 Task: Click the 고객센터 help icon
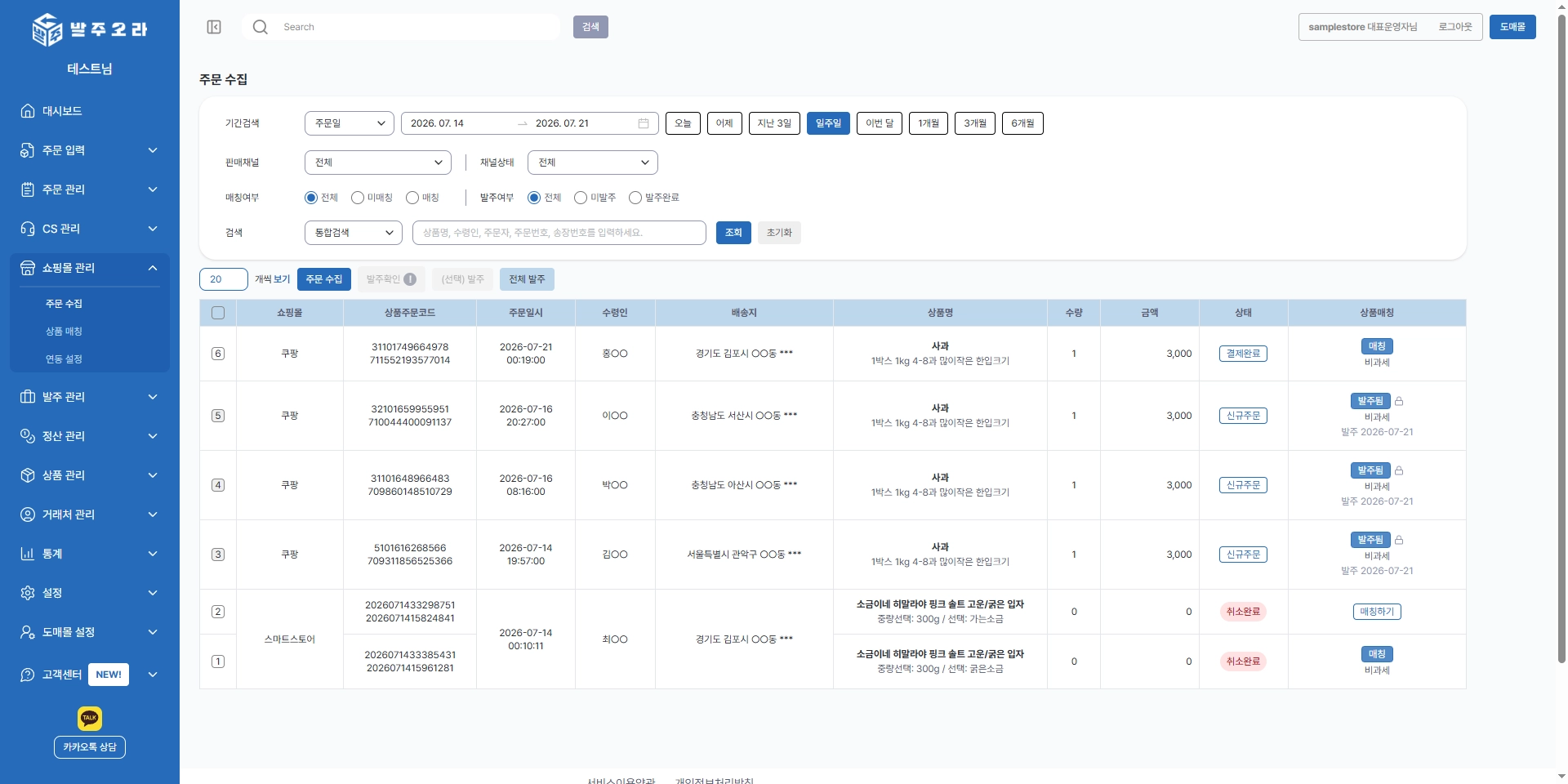pyautogui.click(x=28, y=675)
